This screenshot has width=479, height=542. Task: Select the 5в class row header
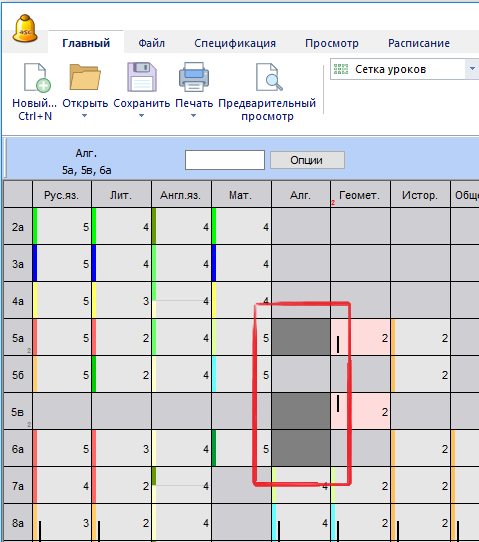(18, 412)
